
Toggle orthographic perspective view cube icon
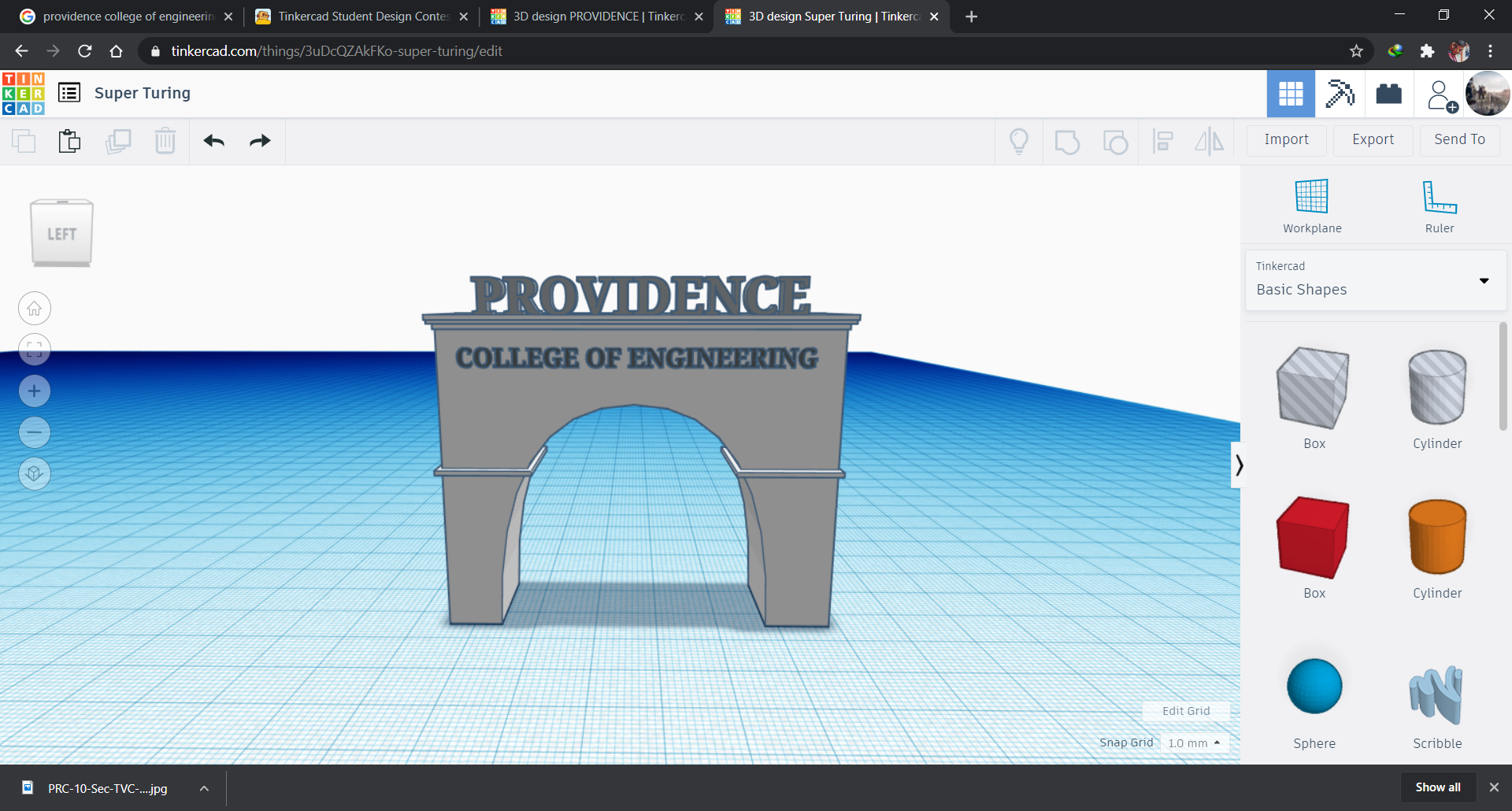(35, 473)
